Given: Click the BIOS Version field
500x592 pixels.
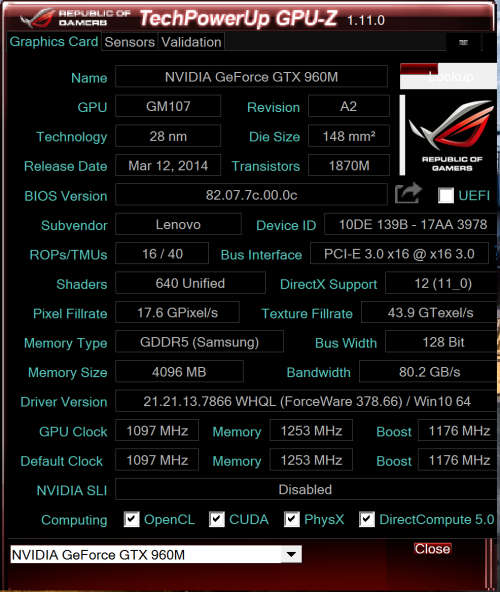Looking at the screenshot, I should click(x=252, y=195).
